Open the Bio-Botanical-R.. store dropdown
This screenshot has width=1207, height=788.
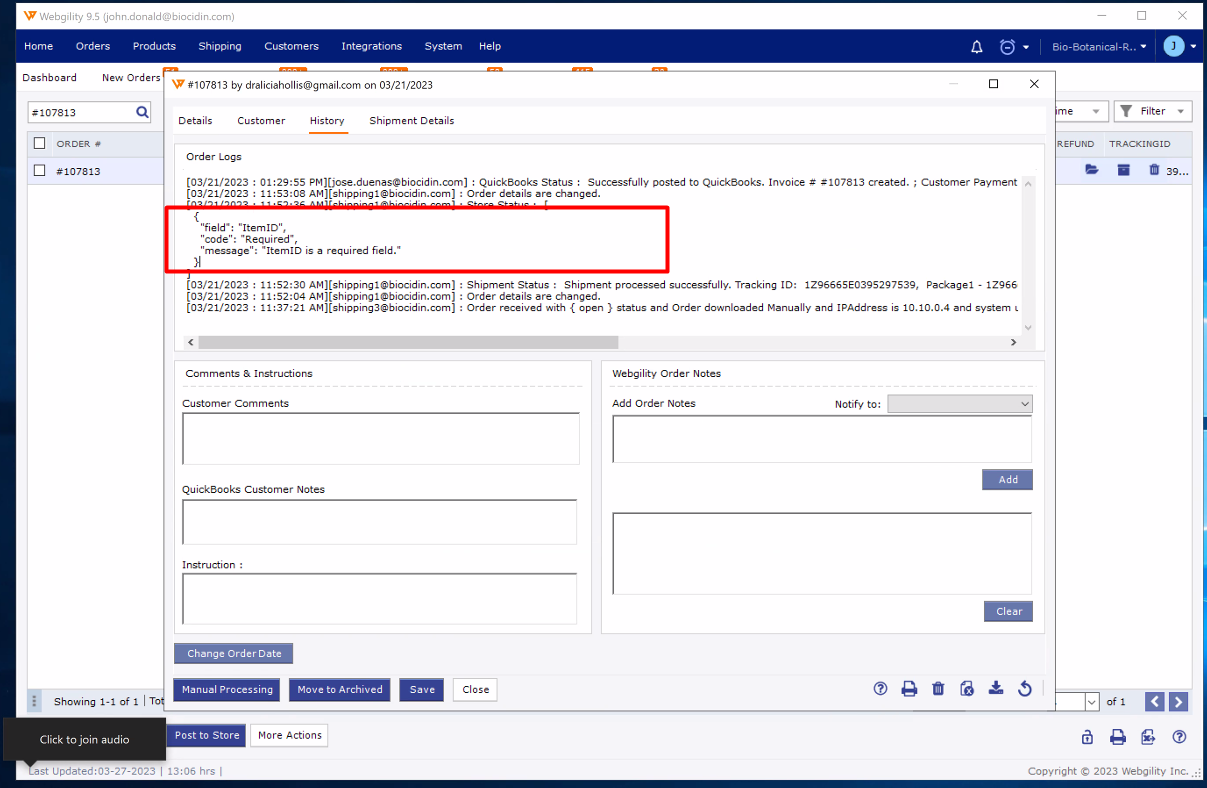pos(1100,47)
